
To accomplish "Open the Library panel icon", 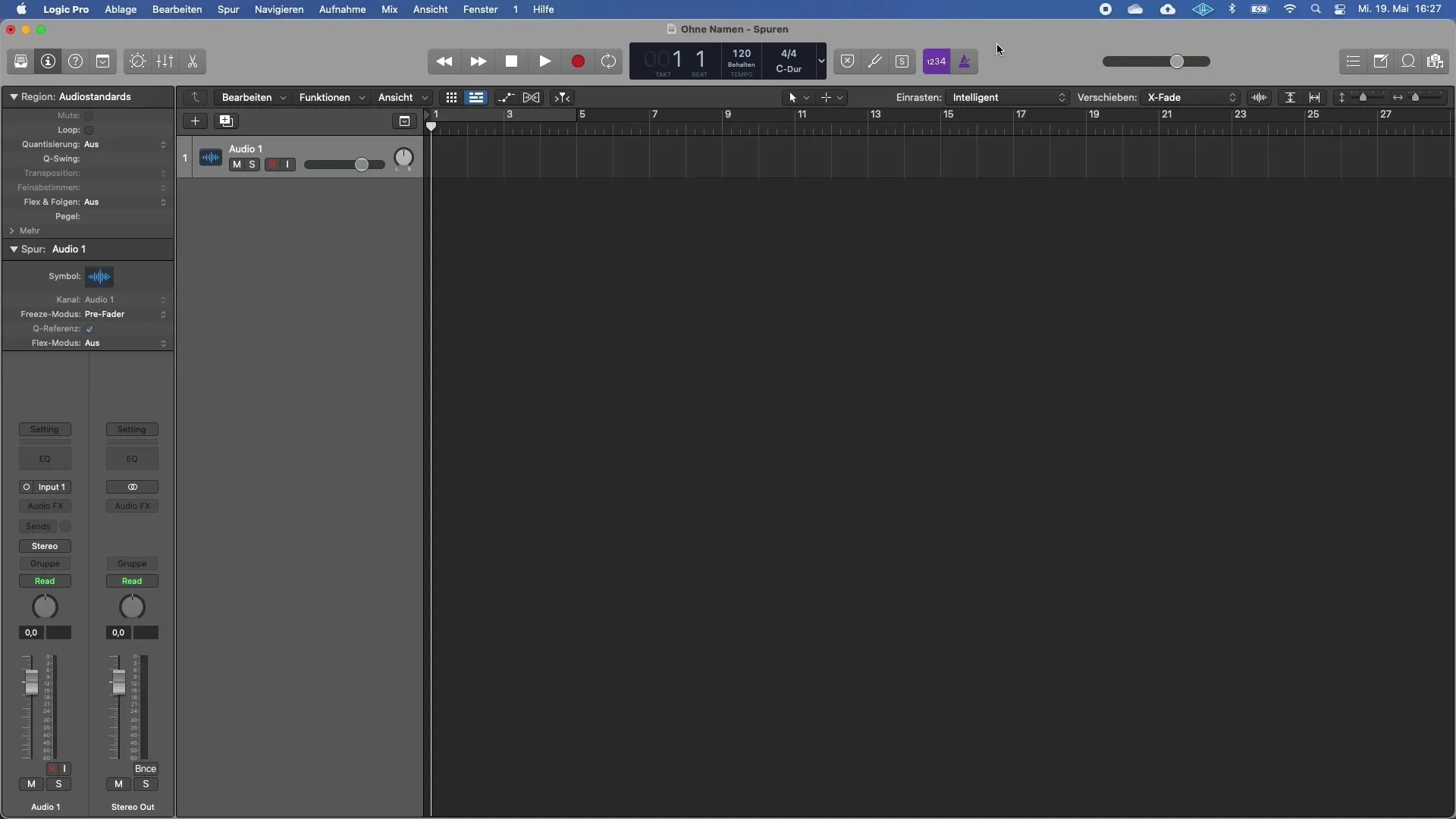I will (20, 61).
